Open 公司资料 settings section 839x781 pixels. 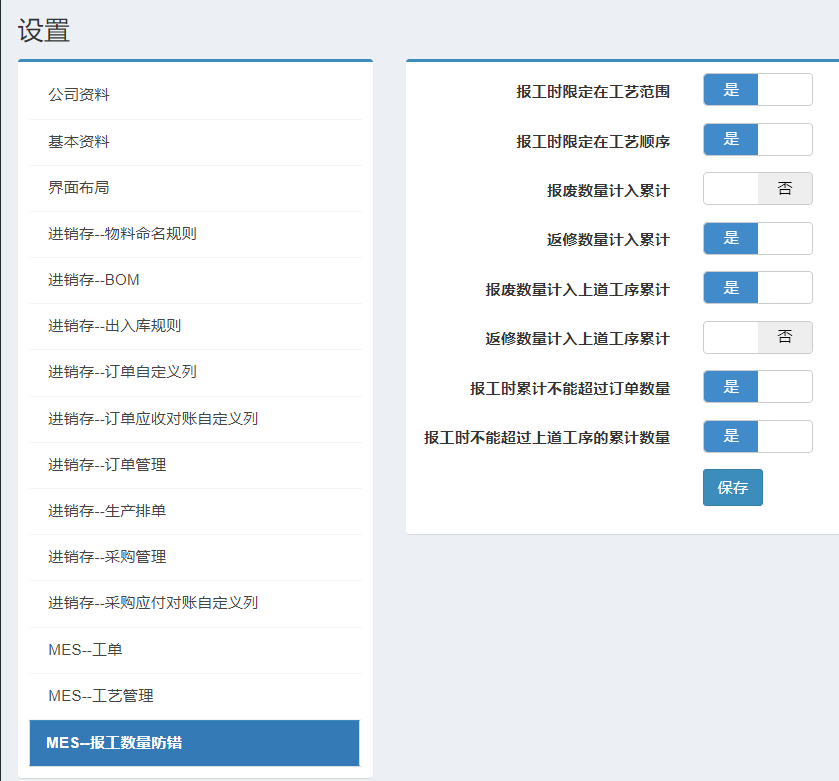(79, 95)
